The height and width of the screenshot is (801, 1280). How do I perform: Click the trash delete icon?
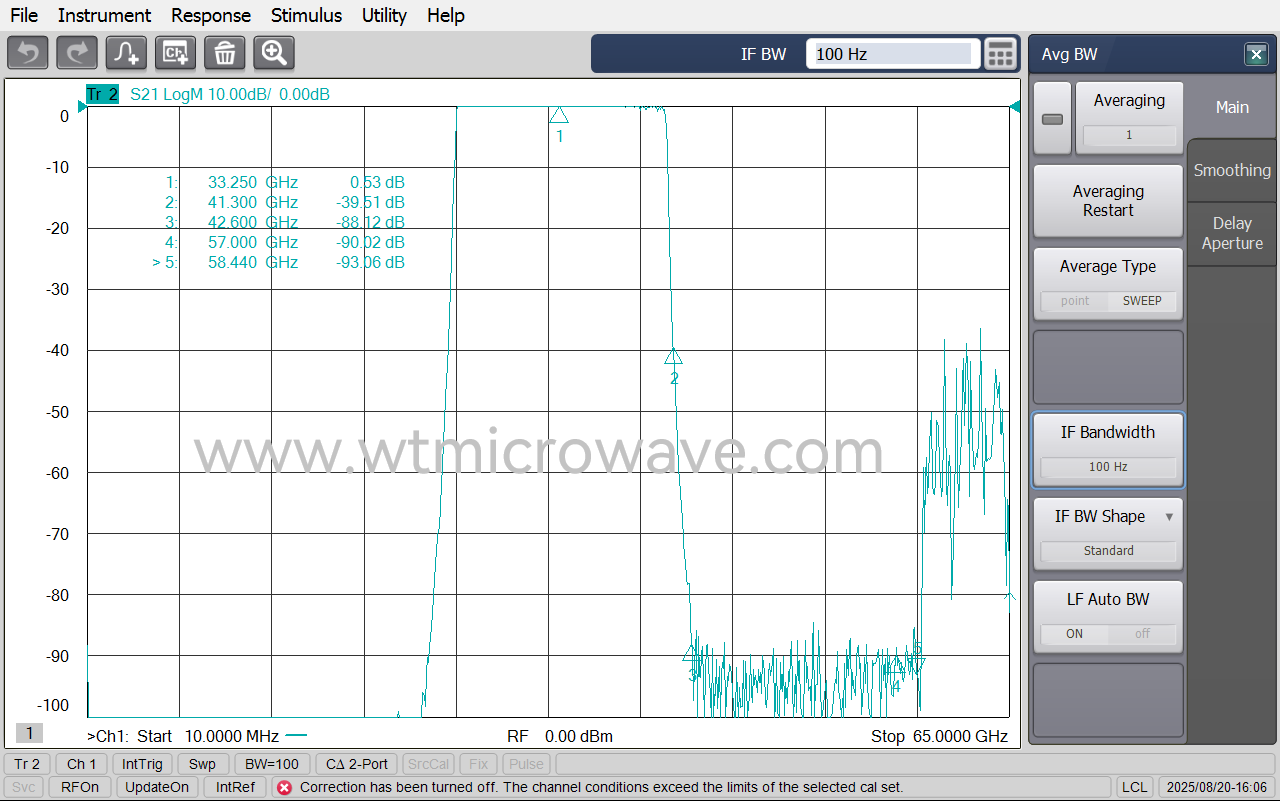[x=225, y=53]
